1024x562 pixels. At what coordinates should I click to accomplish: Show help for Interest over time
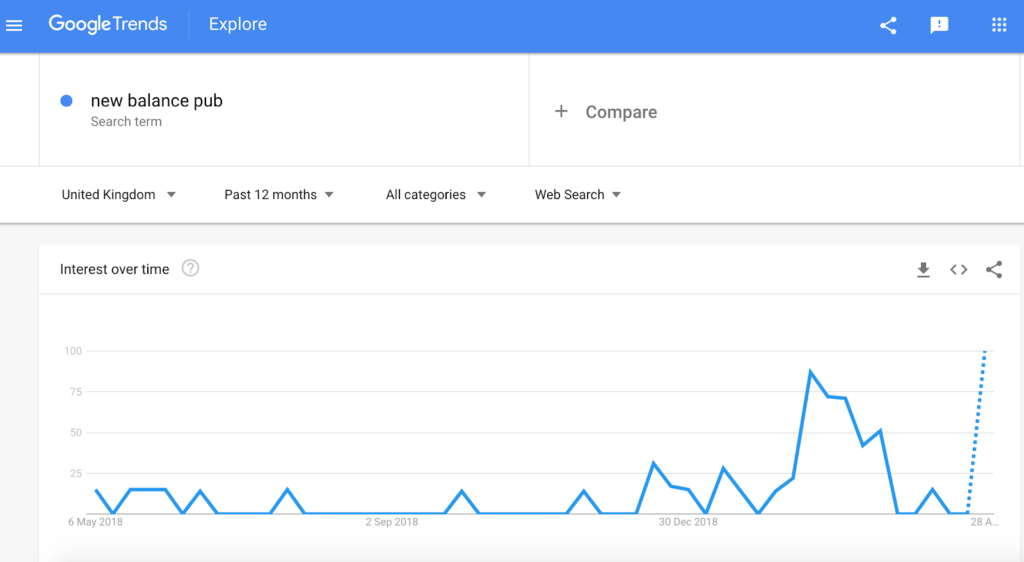(x=190, y=268)
